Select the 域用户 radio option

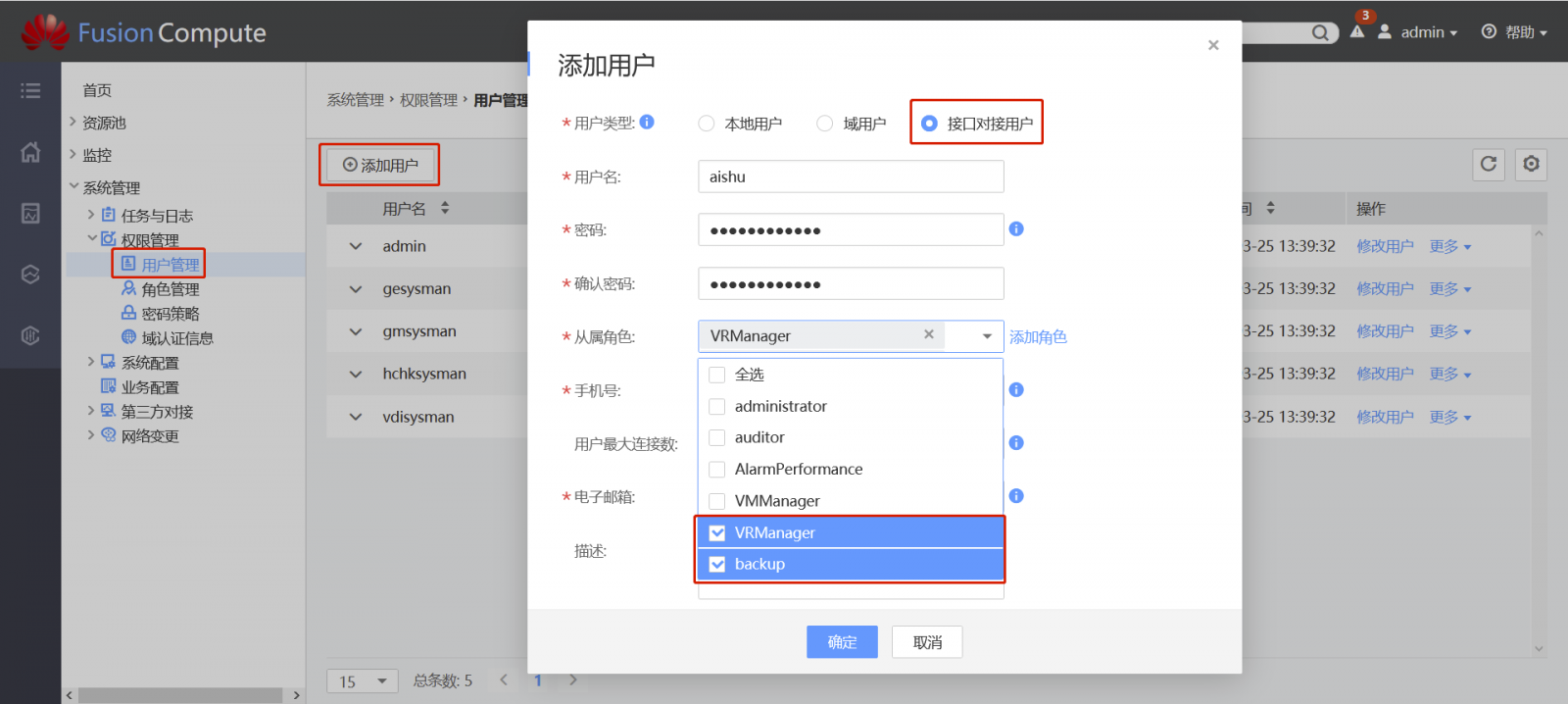825,124
